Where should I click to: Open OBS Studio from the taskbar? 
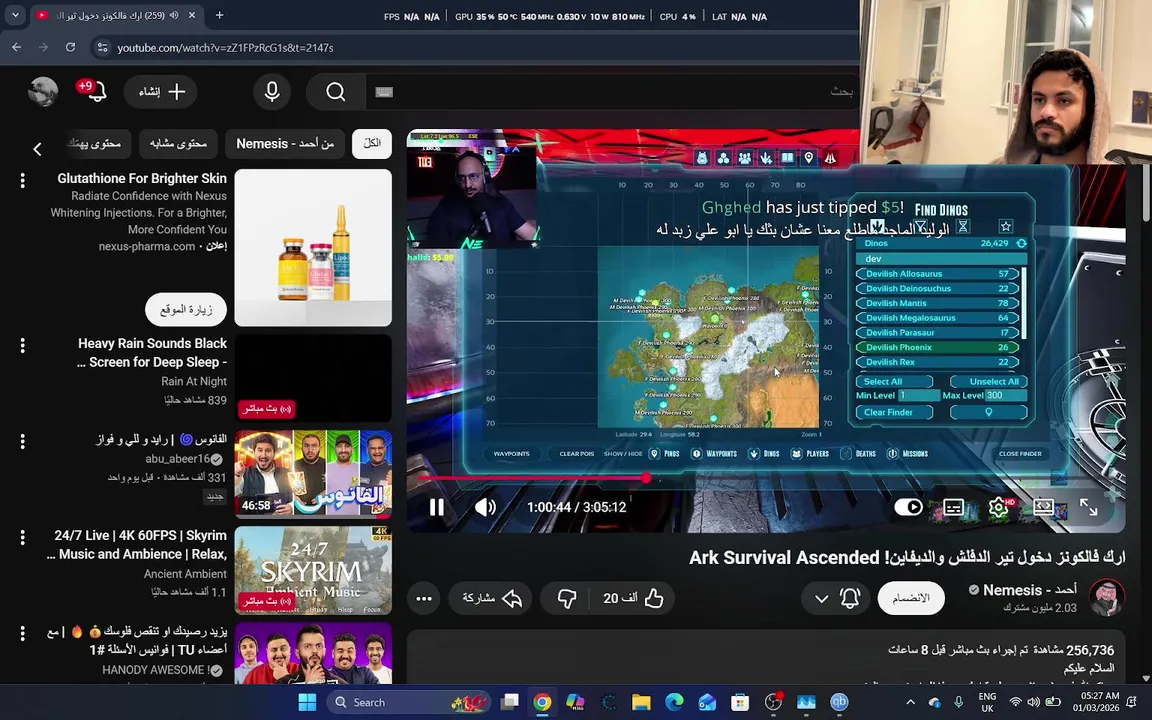[x=773, y=702]
